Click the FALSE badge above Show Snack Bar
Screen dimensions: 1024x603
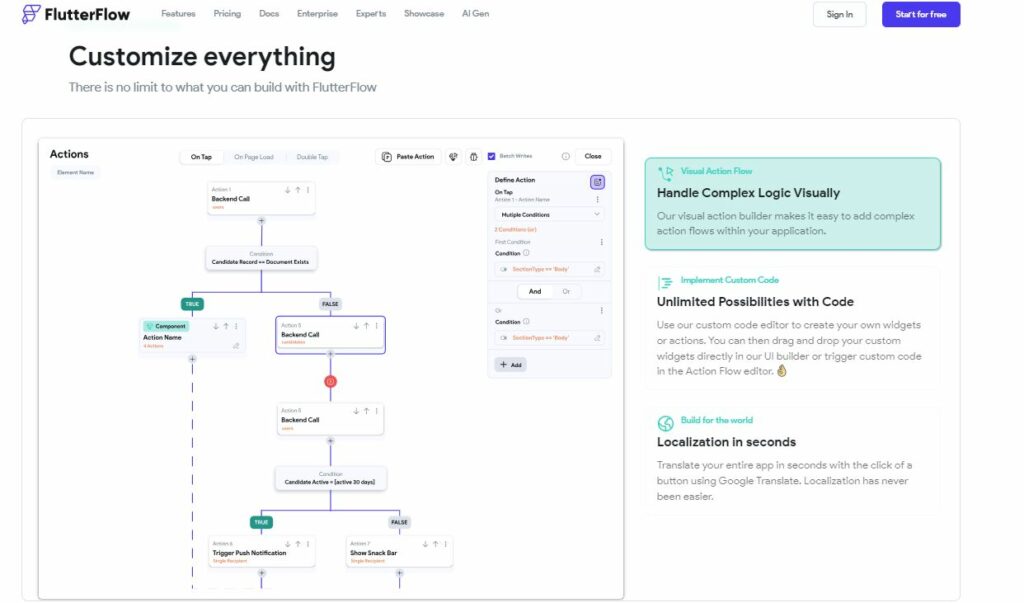[399, 522]
